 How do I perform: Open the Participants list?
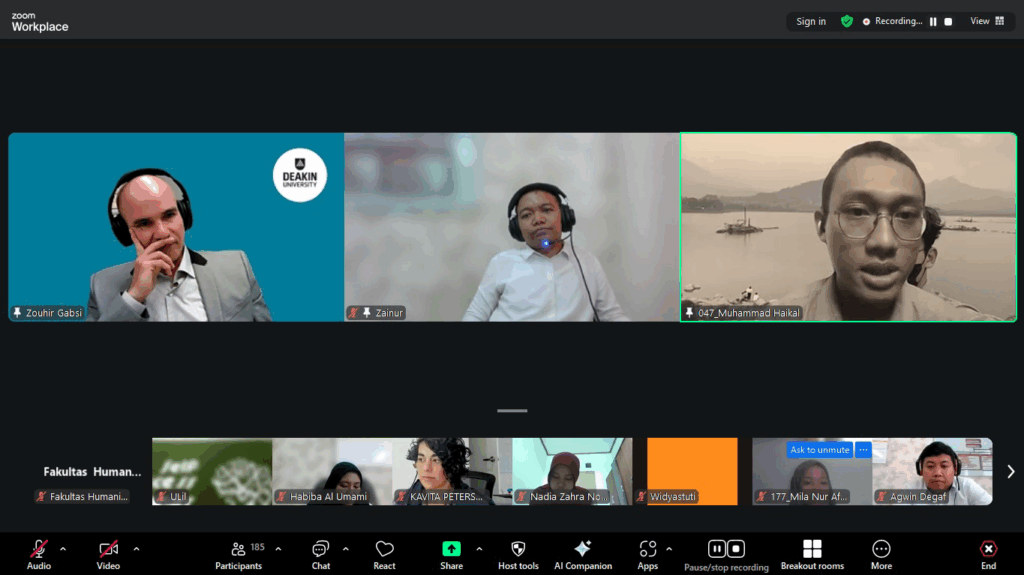(239, 549)
